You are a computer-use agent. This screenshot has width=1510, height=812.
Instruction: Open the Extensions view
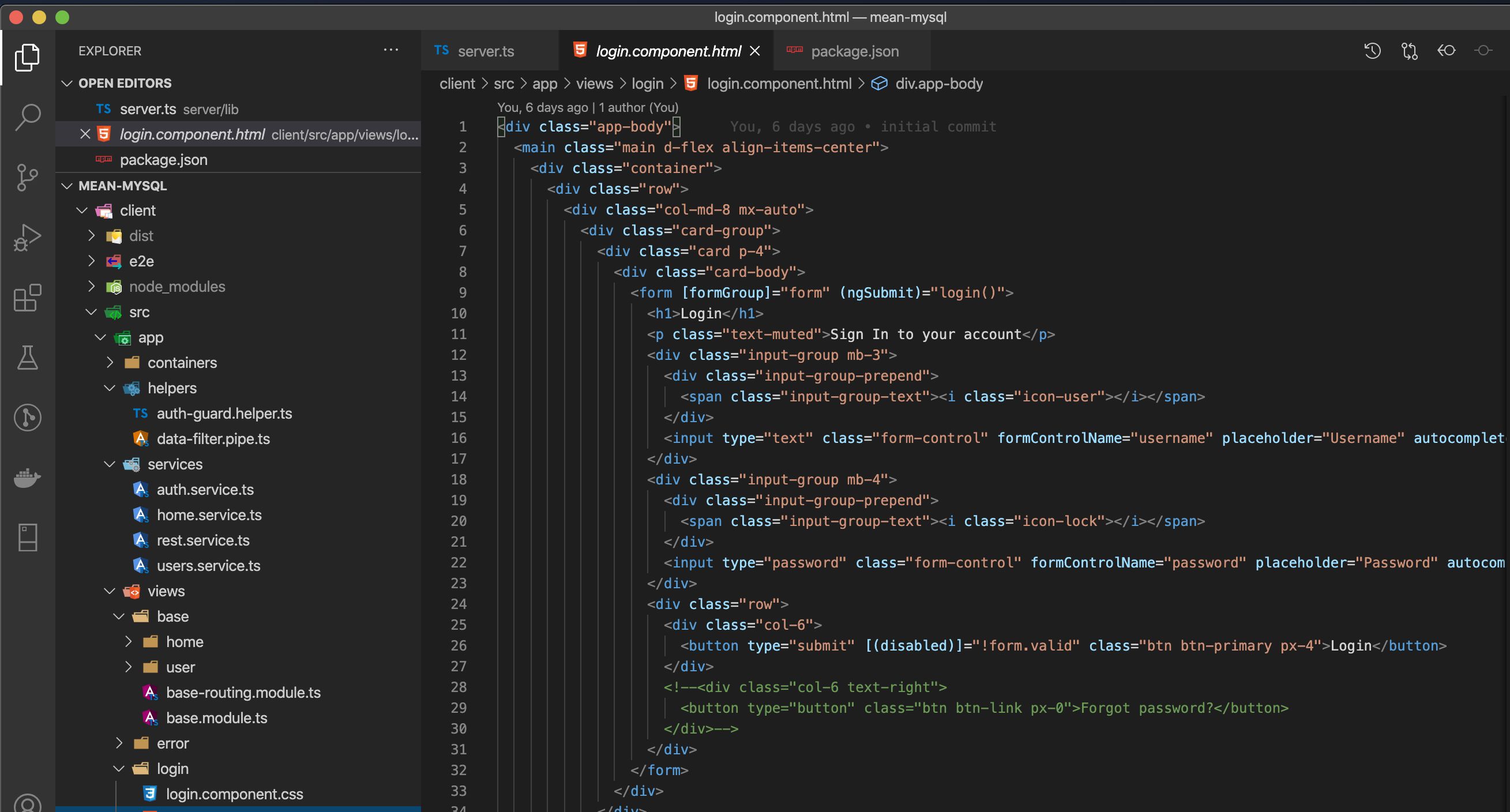click(28, 298)
